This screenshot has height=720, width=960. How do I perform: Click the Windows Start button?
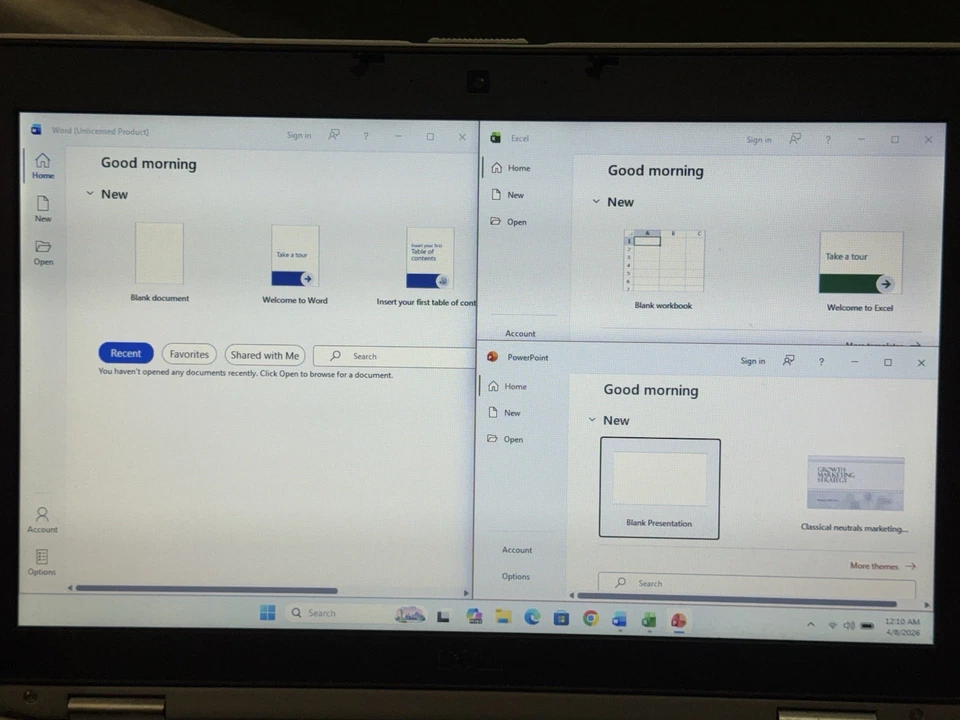[x=268, y=612]
